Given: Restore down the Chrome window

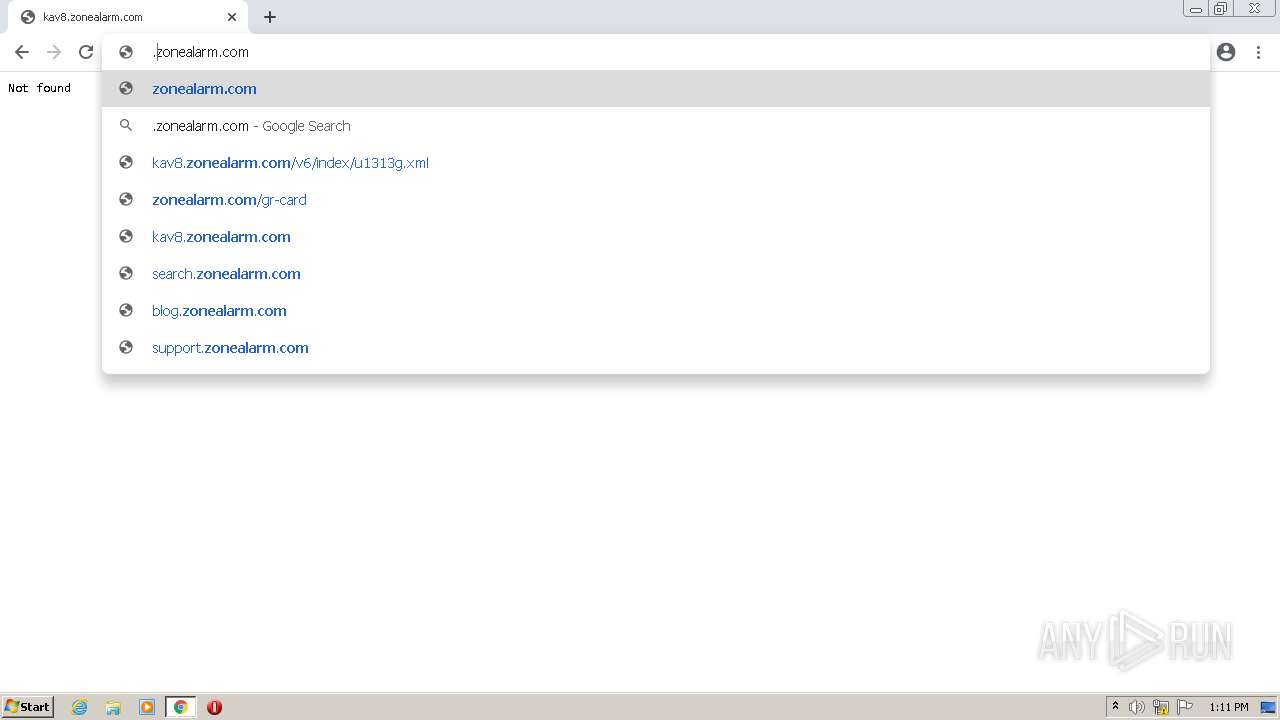Looking at the screenshot, I should pyautogui.click(x=1221, y=9).
